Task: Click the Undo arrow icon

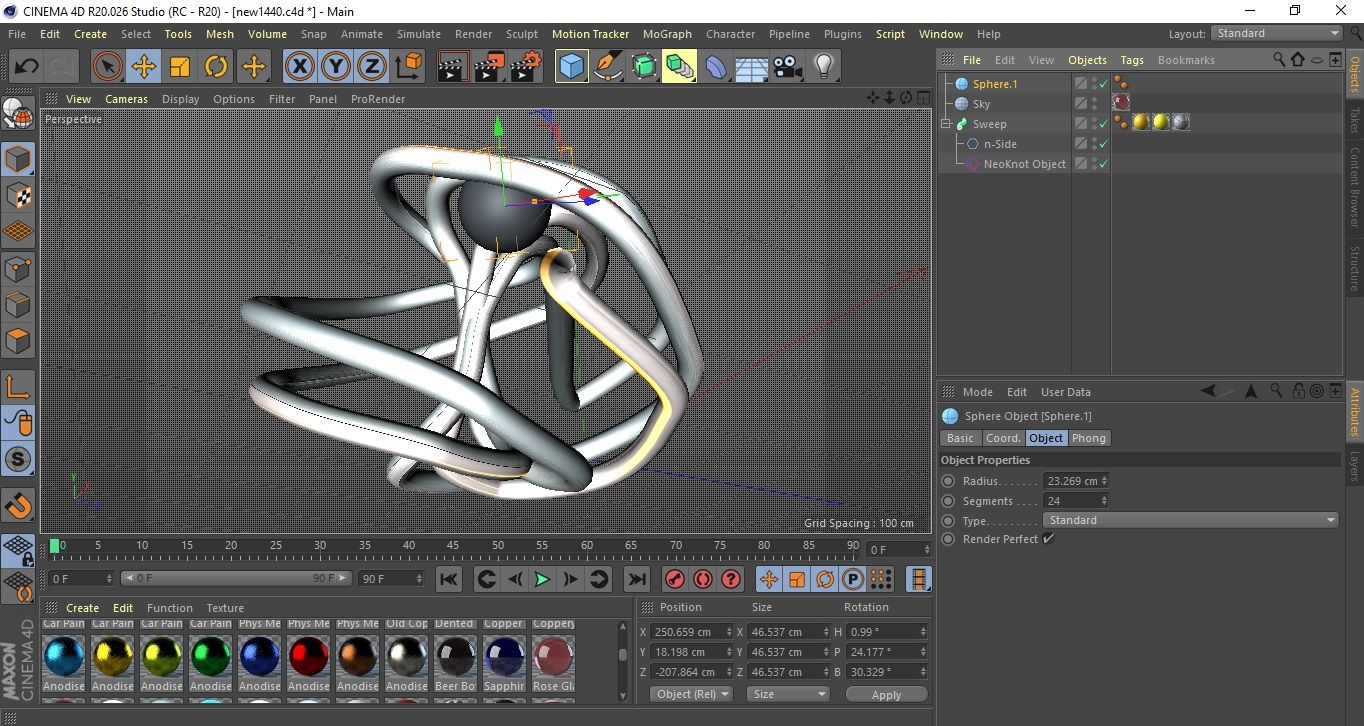Action: pyautogui.click(x=27, y=67)
